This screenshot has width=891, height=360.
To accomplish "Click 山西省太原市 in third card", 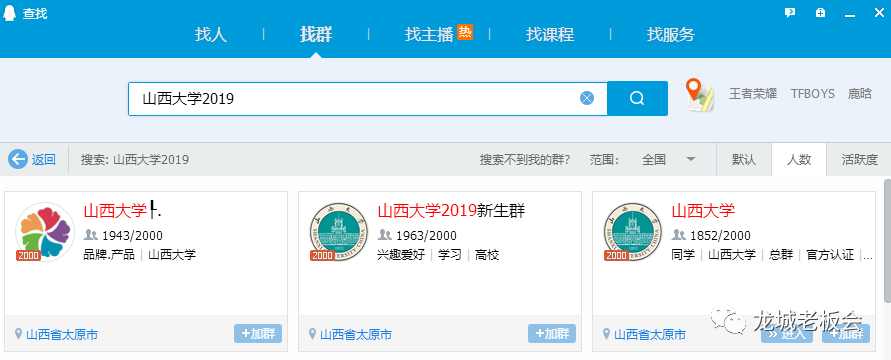I will tap(650, 334).
